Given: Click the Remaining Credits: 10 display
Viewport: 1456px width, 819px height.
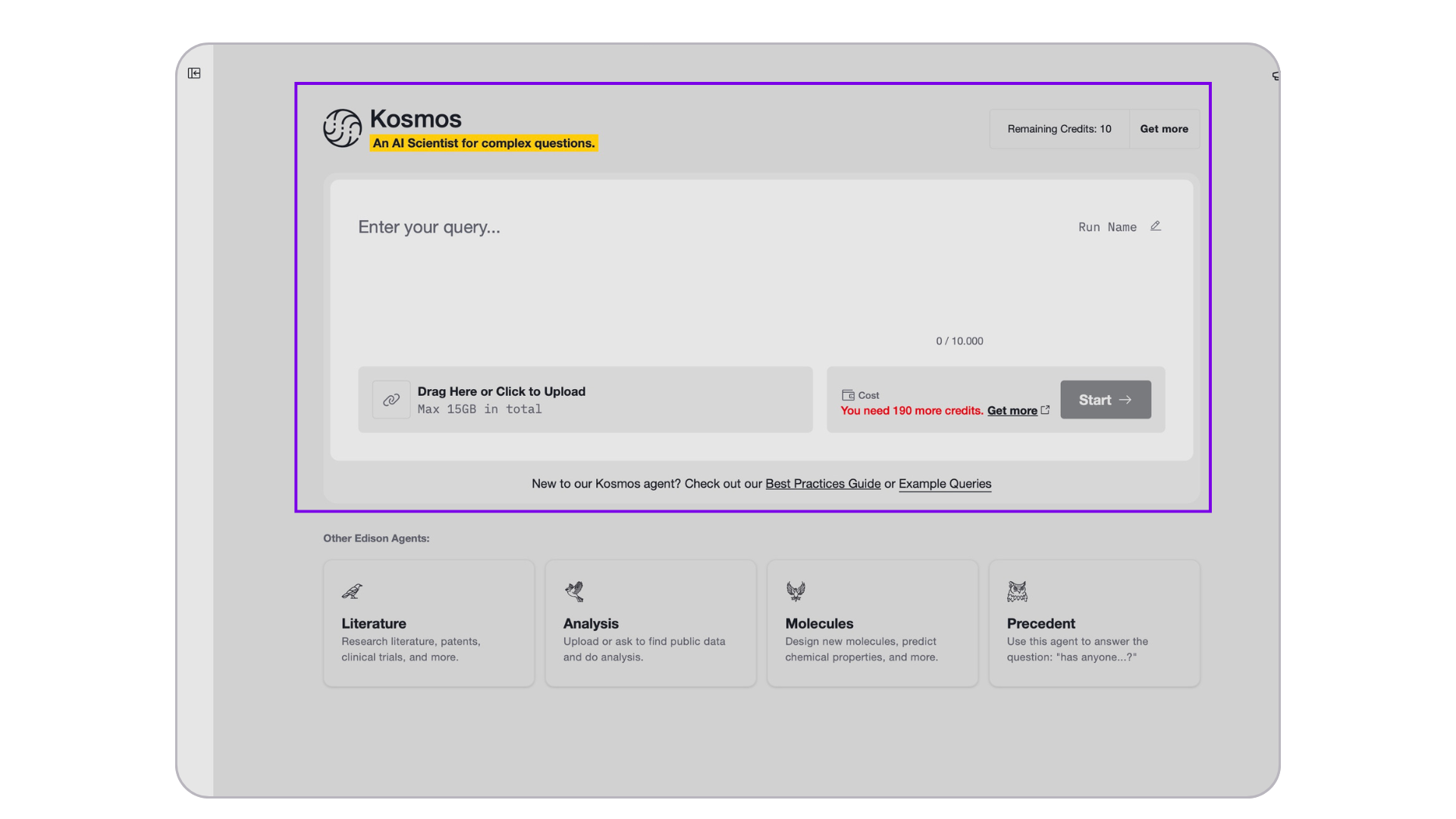Looking at the screenshot, I should 1059,129.
